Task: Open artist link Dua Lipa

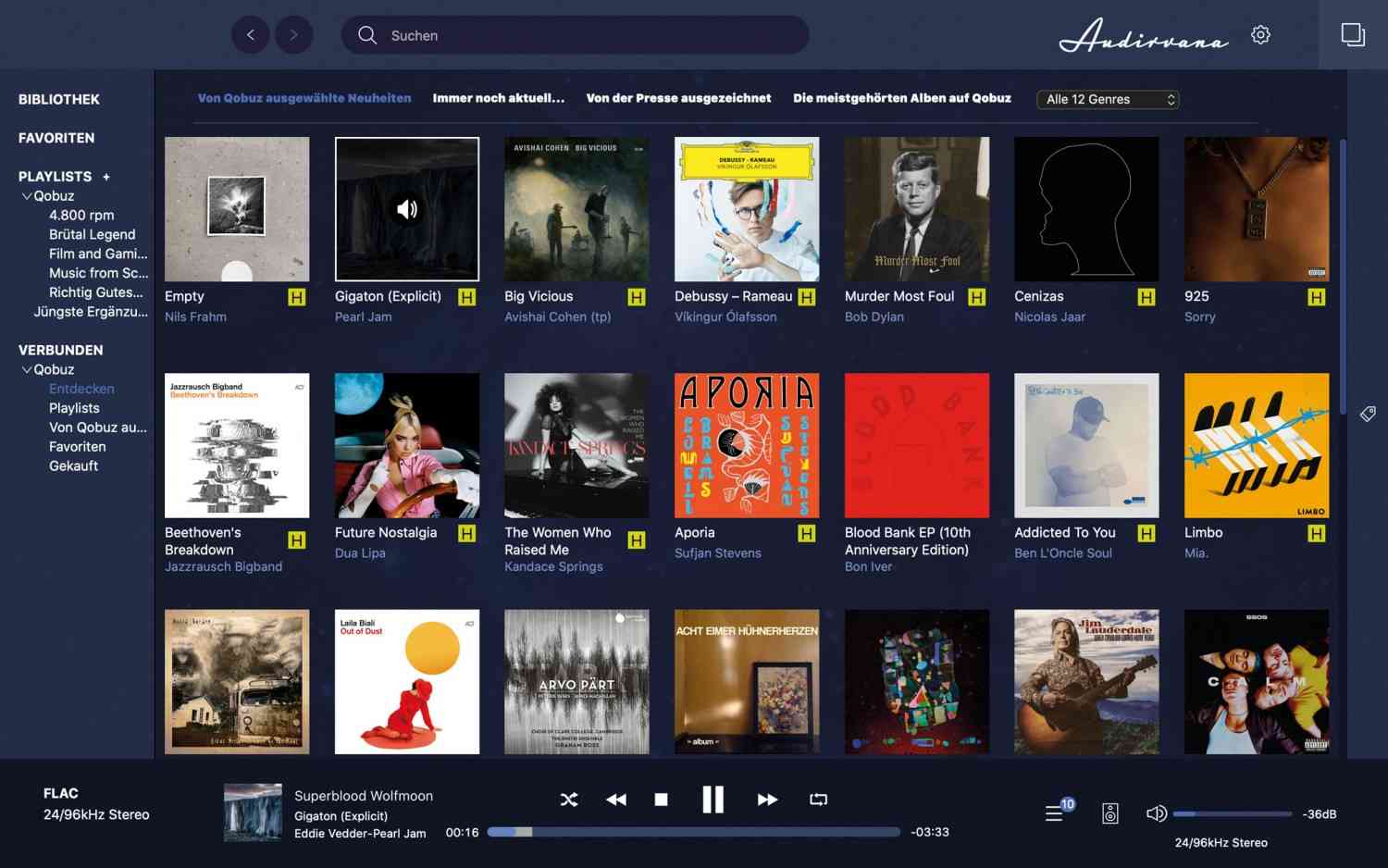Action: pos(360,552)
